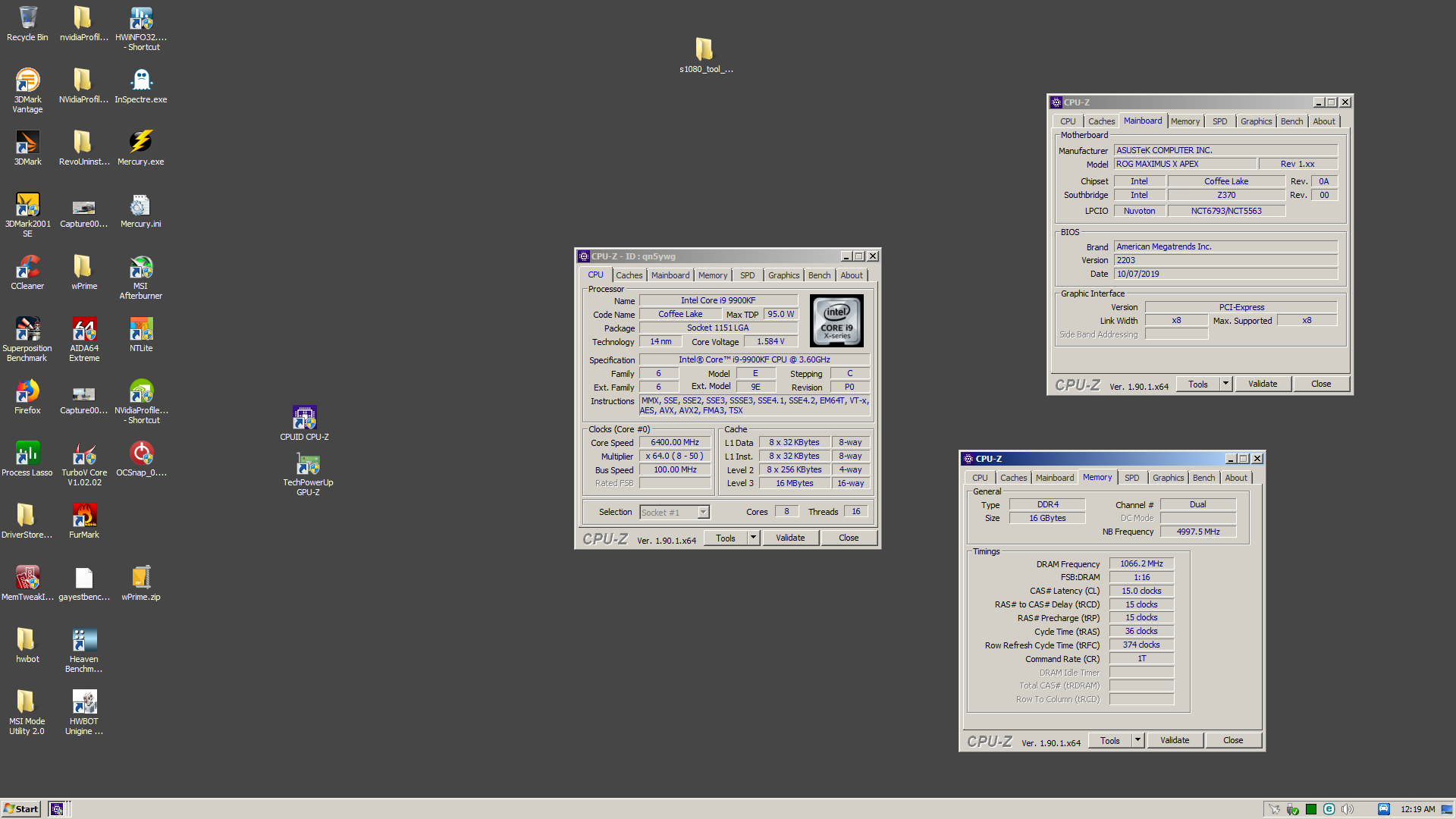Select the wPrime.zip archive icon

[141, 578]
